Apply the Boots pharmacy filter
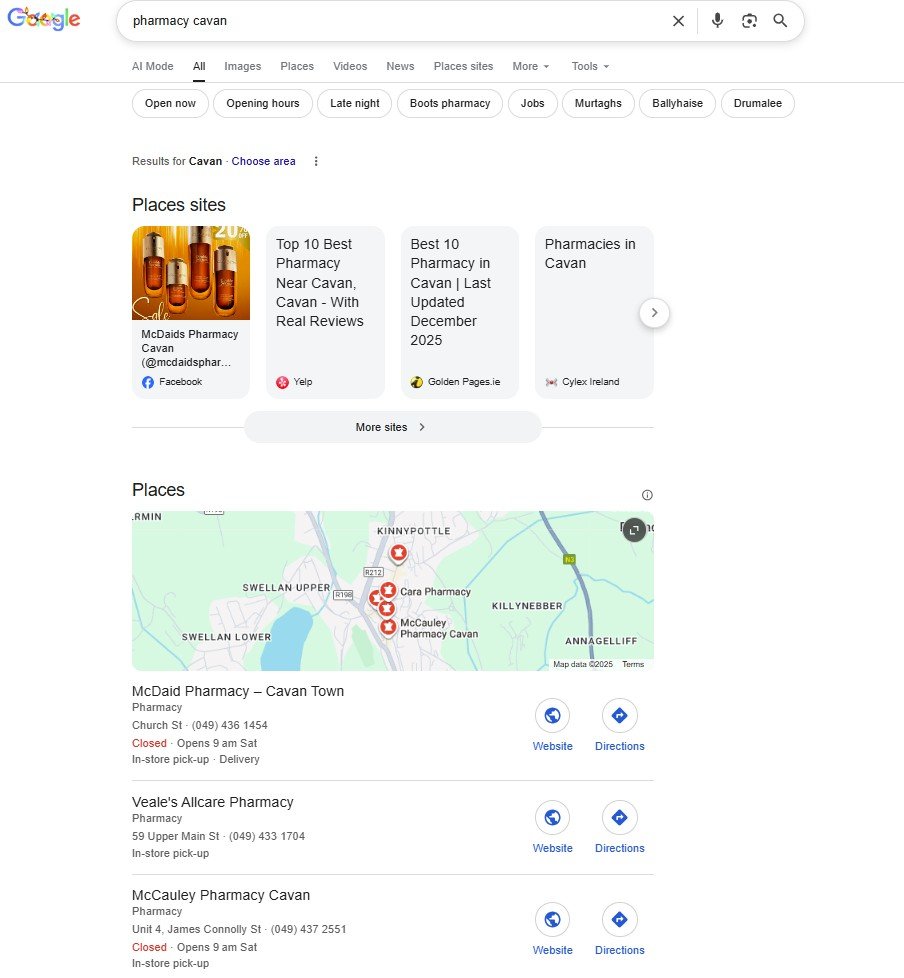The width and height of the screenshot is (904, 978). [x=449, y=103]
